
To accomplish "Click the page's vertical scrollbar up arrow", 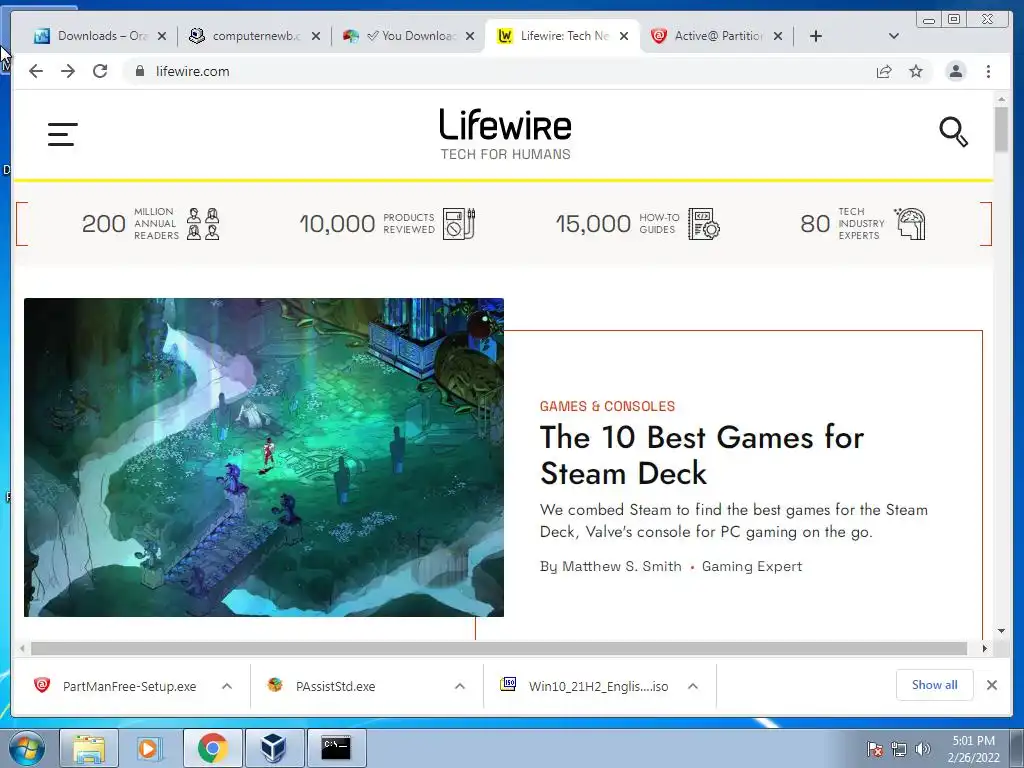I will (1001, 99).
